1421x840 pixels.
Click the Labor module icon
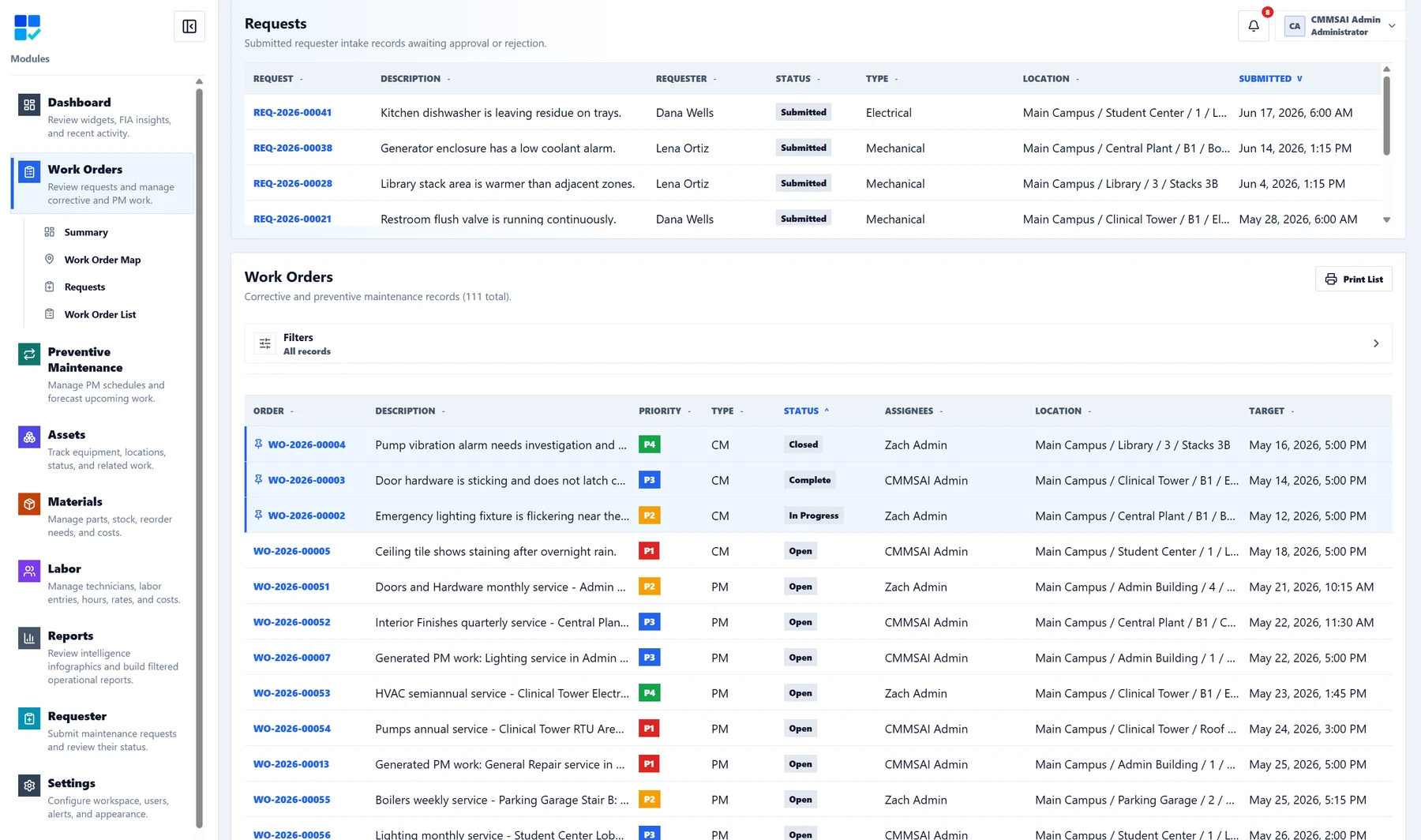(29, 571)
